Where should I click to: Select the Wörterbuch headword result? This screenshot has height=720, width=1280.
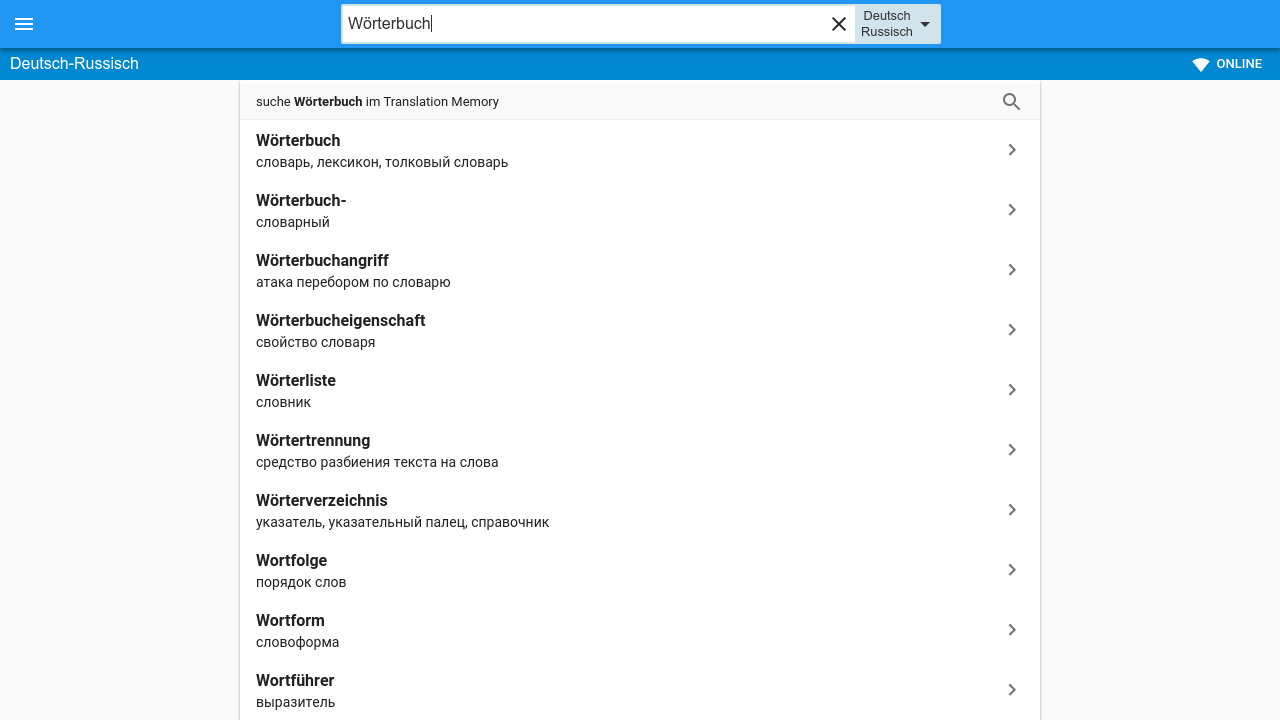[x=298, y=141]
